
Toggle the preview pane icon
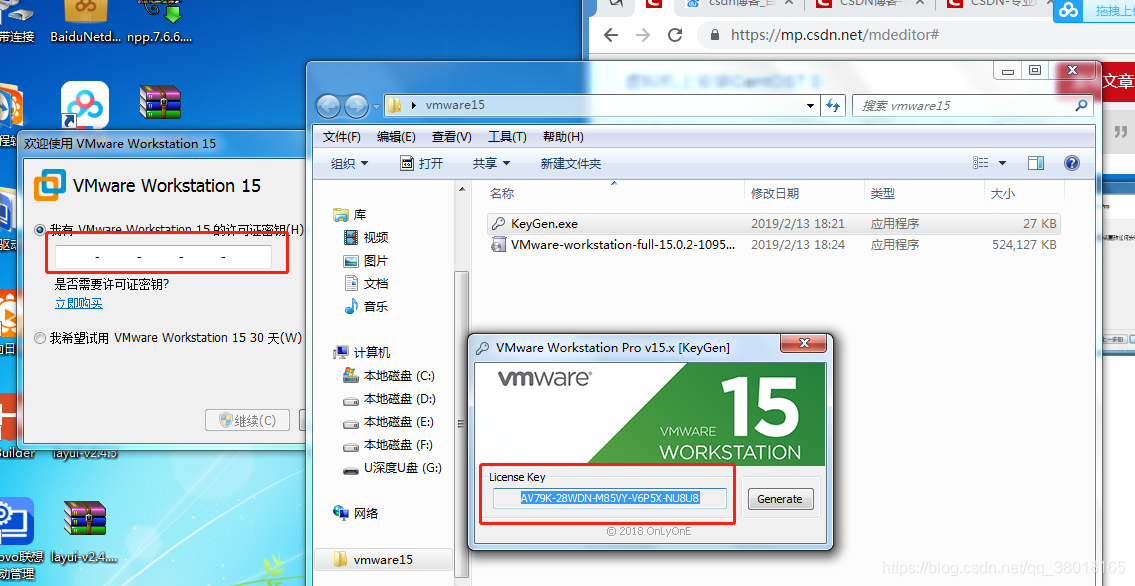(1036, 163)
